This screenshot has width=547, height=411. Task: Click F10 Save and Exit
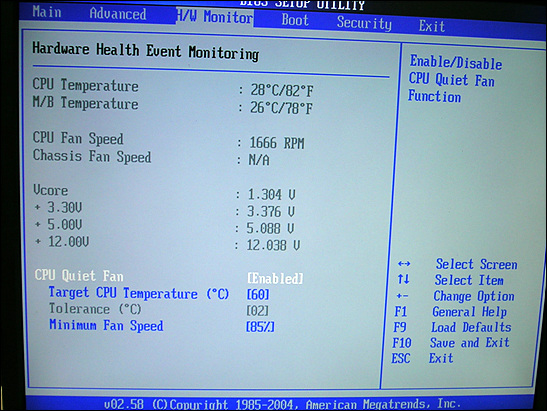451,343
